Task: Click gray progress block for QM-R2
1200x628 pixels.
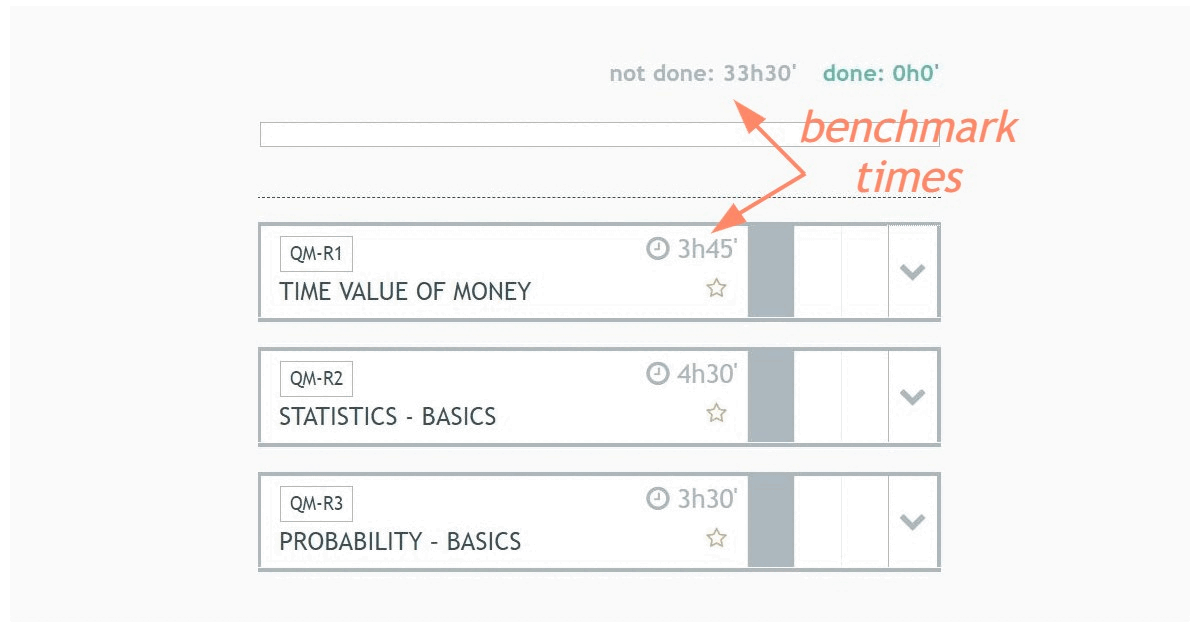Action: [771, 396]
